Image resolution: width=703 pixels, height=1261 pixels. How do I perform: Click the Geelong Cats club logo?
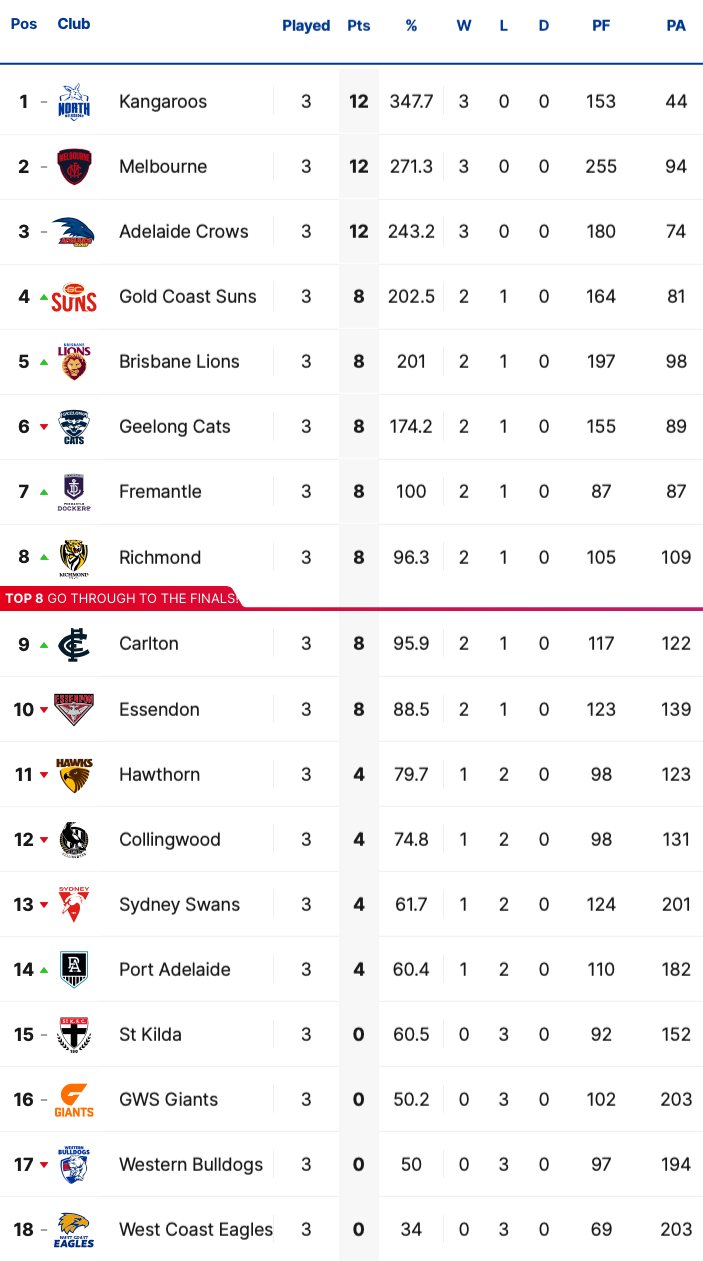click(x=74, y=427)
